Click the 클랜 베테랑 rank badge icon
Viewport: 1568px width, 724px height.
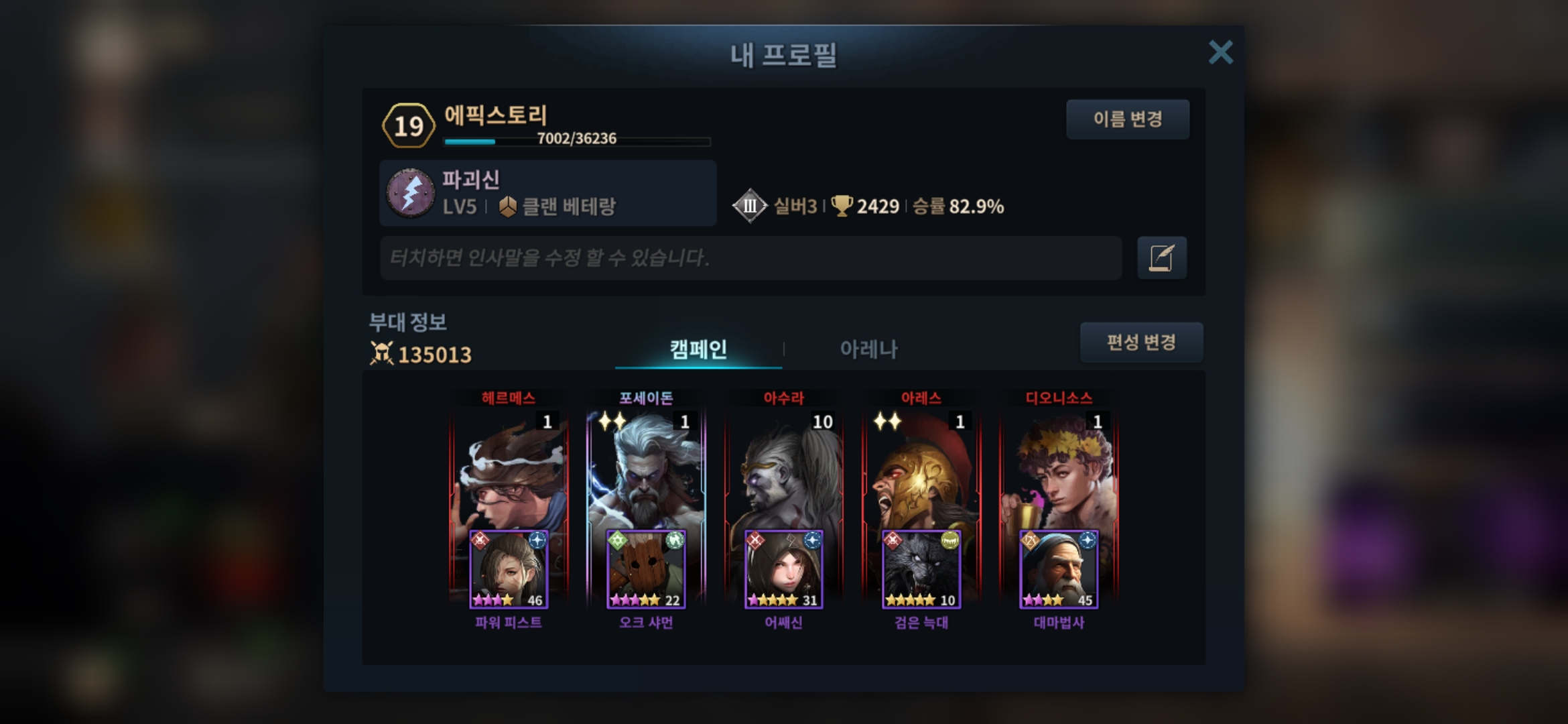(x=507, y=206)
